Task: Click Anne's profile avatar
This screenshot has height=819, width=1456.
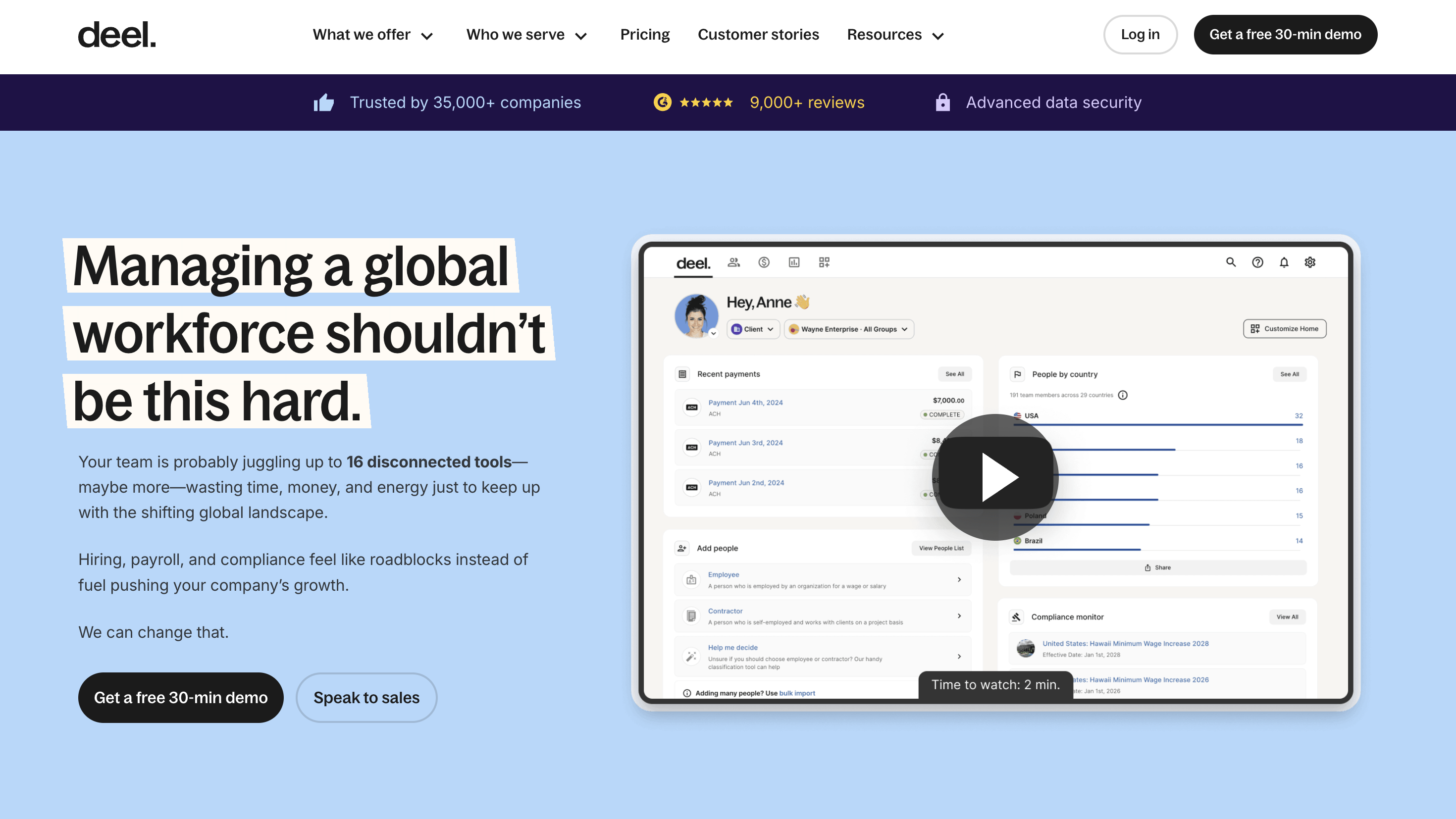Action: tap(696, 316)
